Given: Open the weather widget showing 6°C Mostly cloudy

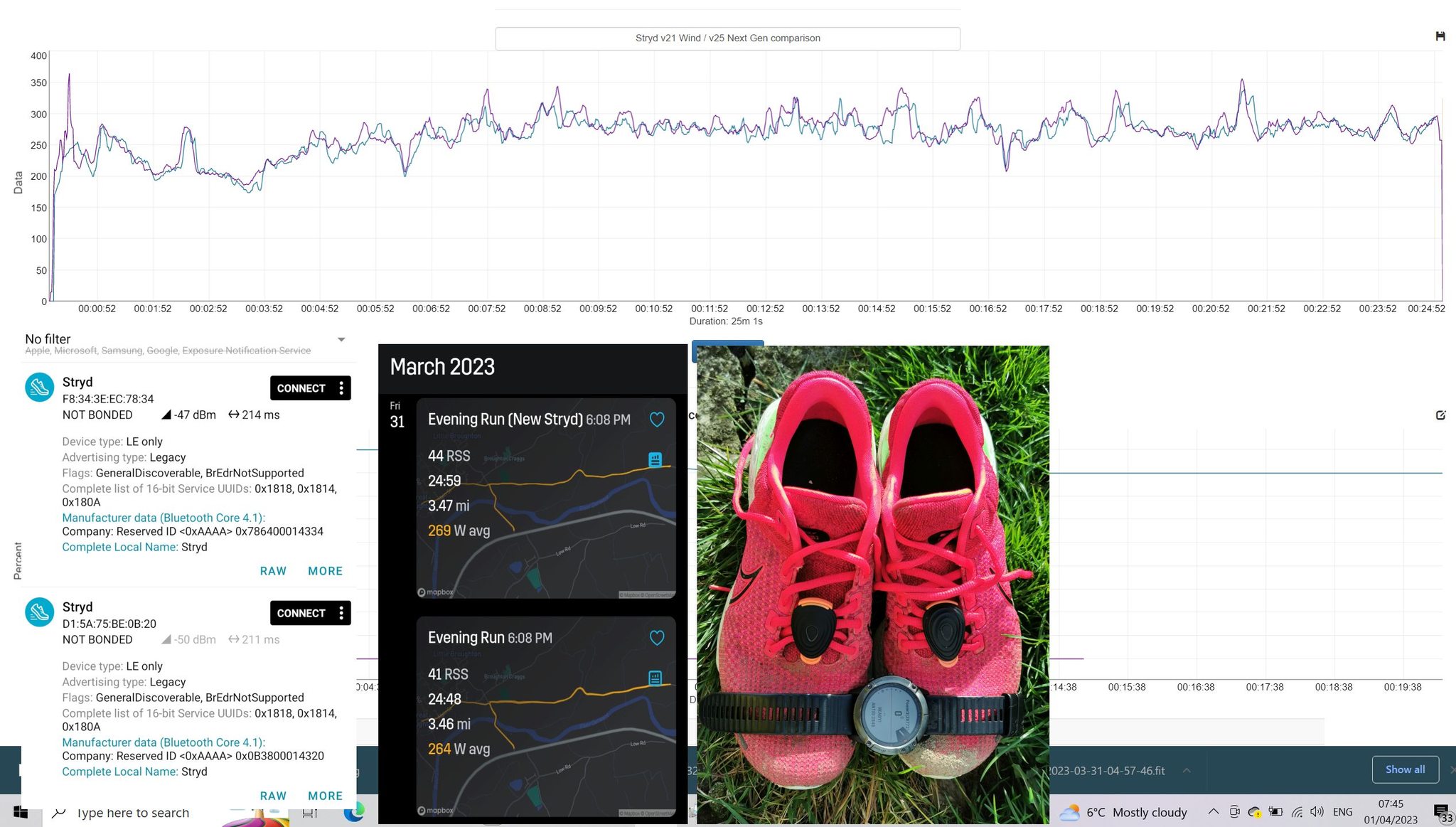Looking at the screenshot, I should click(x=1123, y=812).
